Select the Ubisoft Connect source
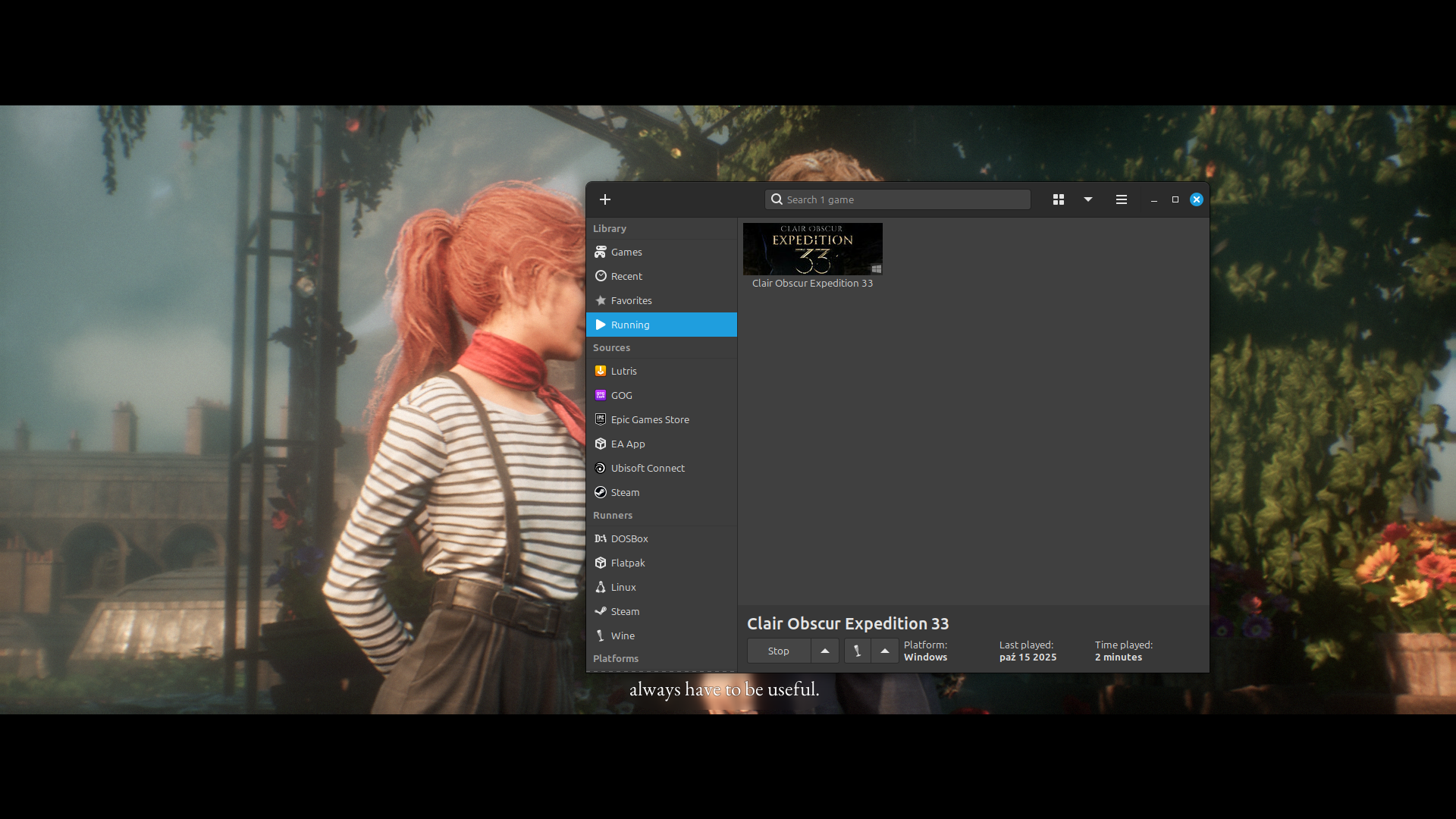 (x=648, y=468)
